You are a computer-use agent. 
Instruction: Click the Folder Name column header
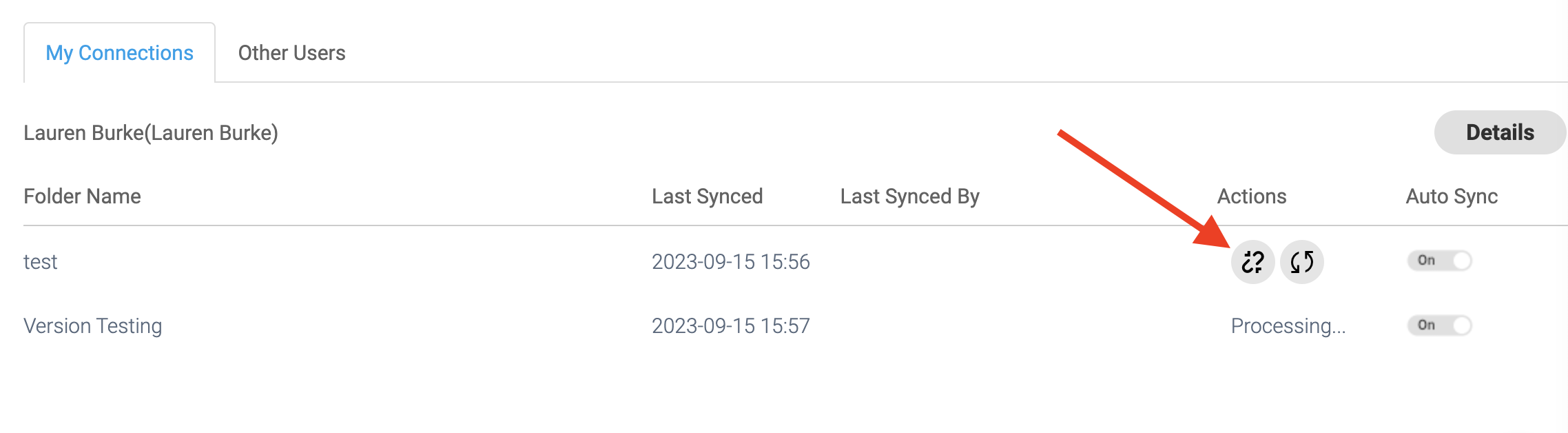click(82, 197)
